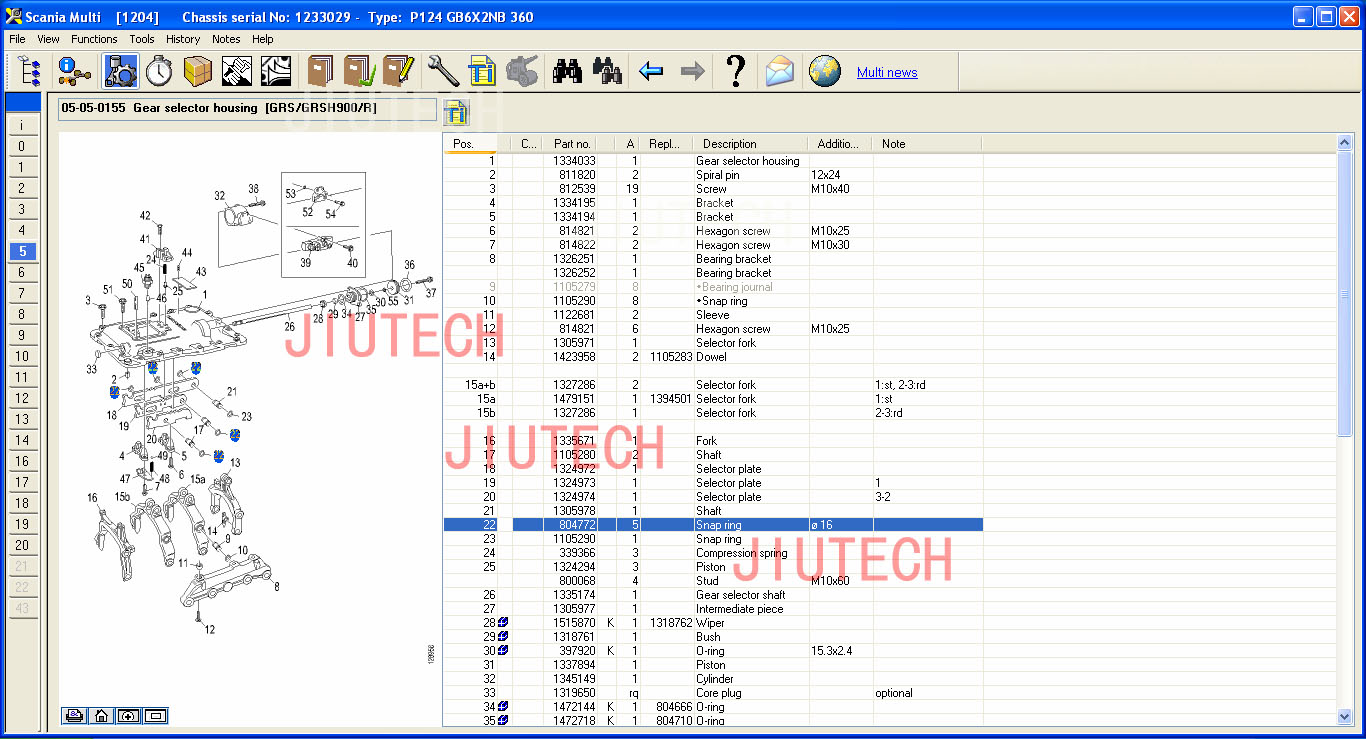Select the 'Spiral pin' row

coord(713,175)
